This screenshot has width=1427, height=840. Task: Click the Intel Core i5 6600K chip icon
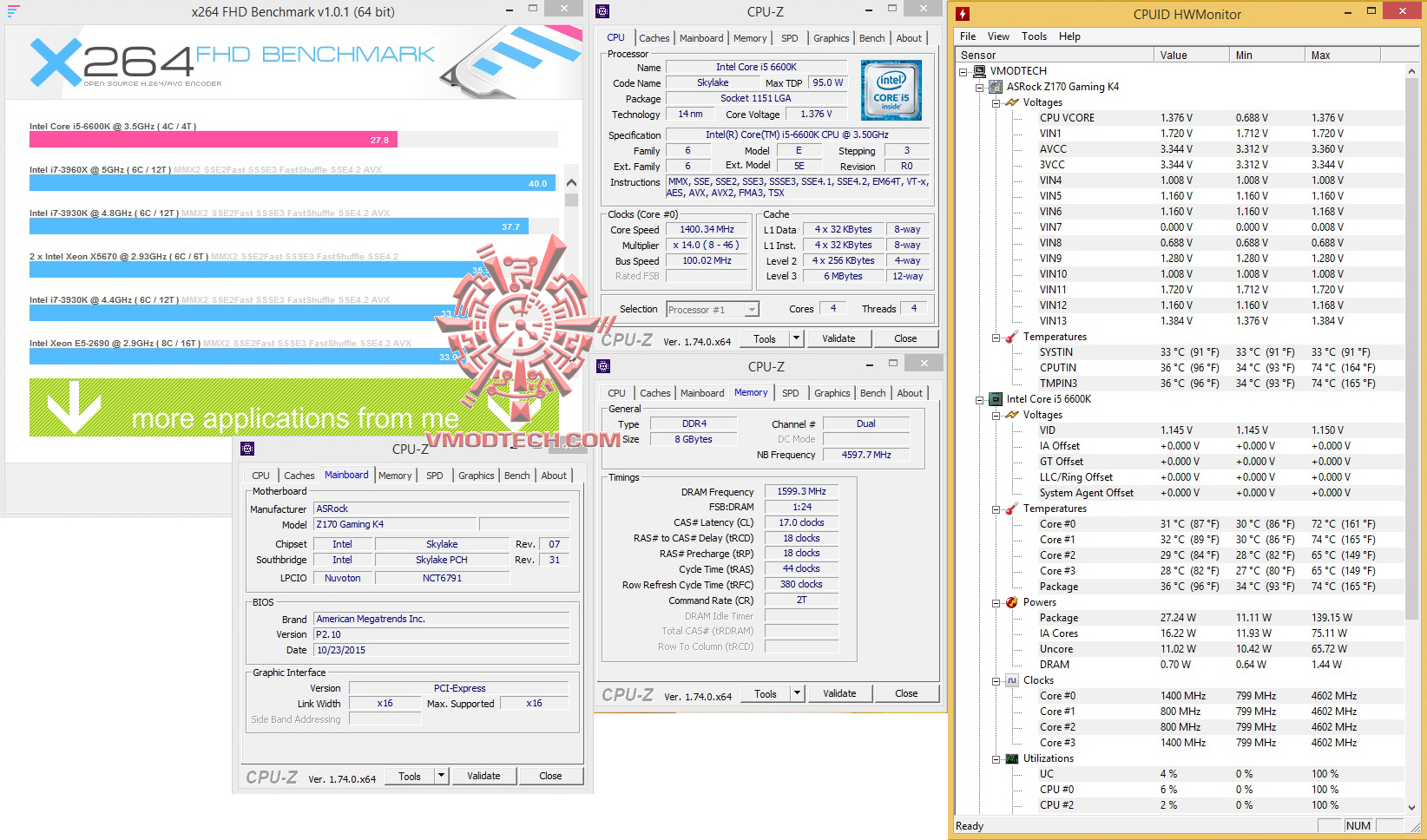click(x=996, y=399)
